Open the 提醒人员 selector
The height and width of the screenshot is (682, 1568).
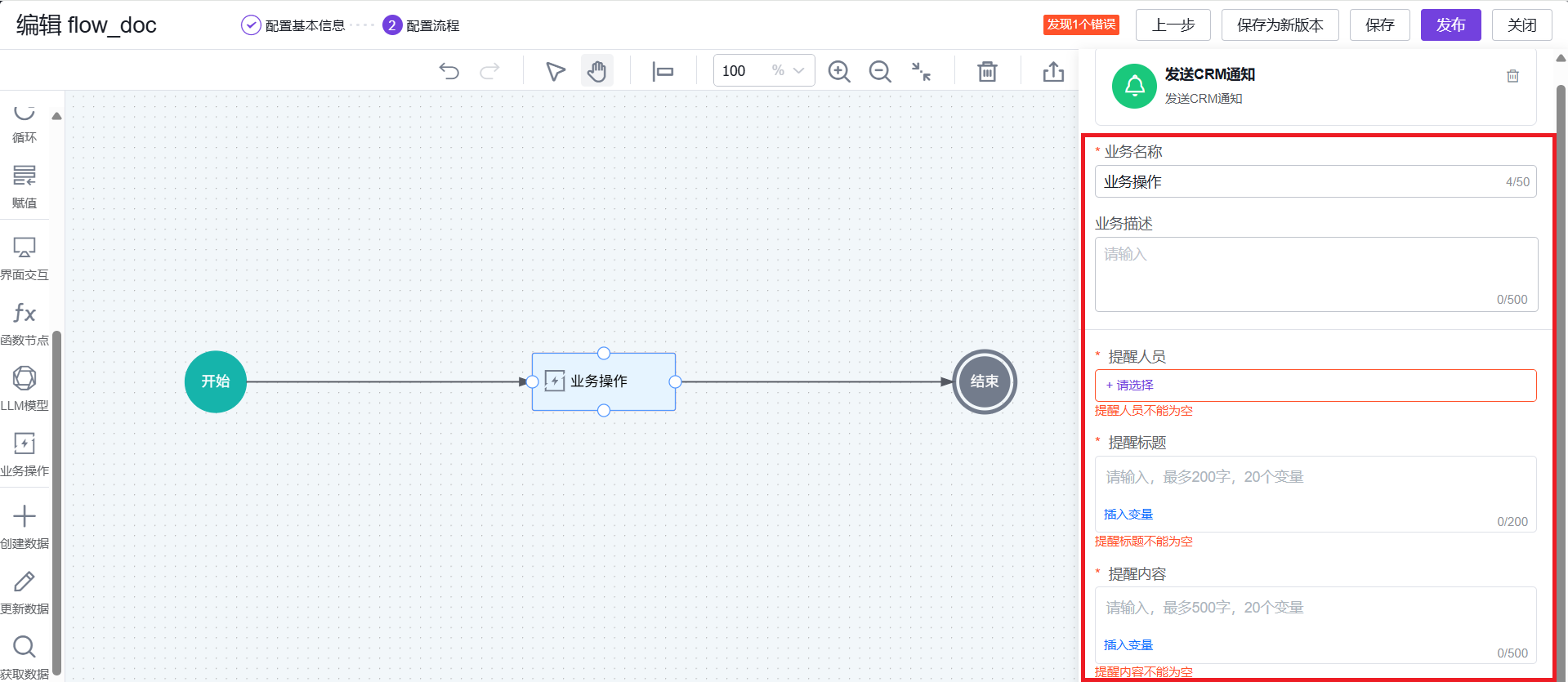click(1315, 386)
